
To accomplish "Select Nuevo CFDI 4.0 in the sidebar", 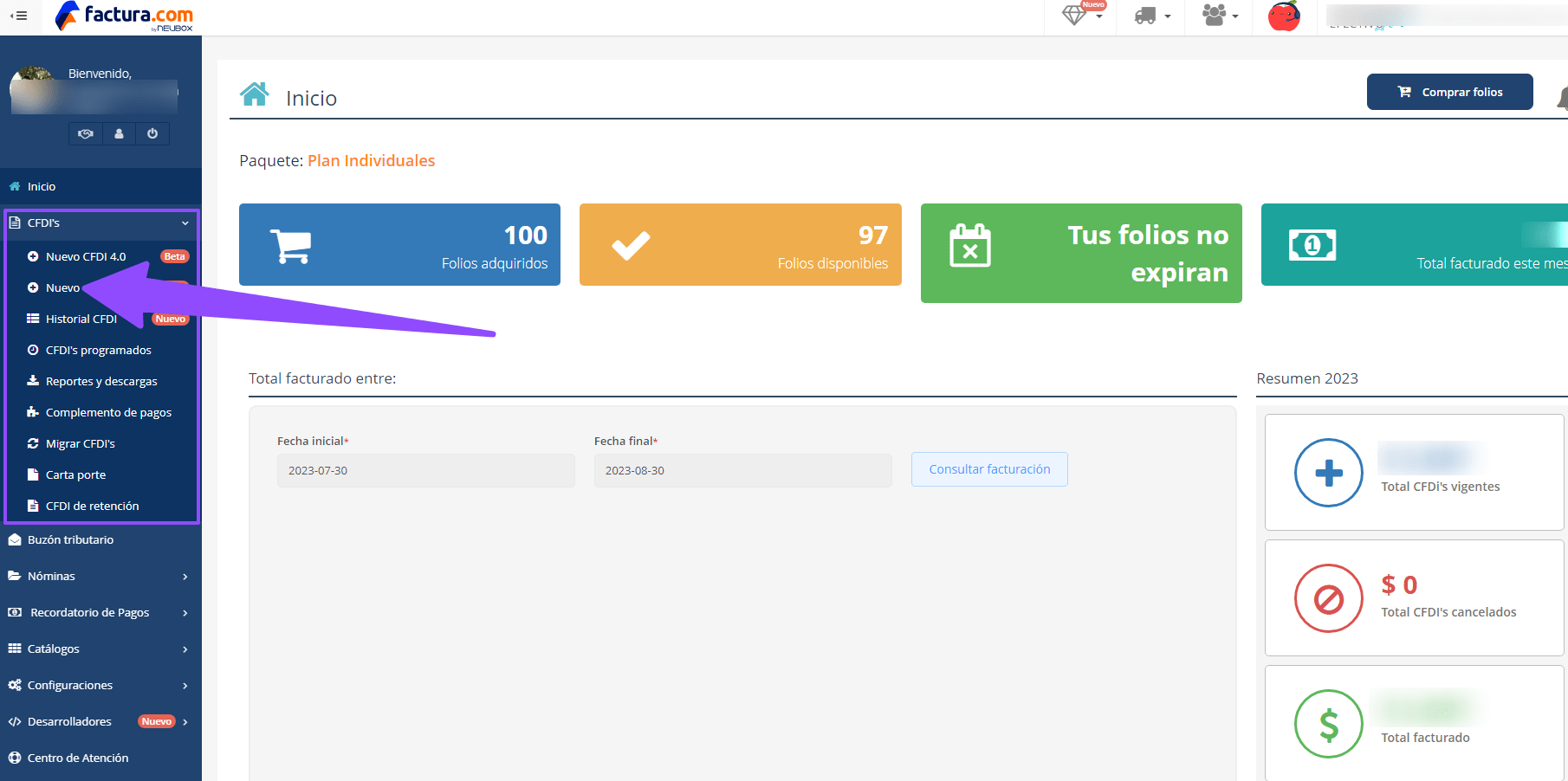I will [86, 256].
